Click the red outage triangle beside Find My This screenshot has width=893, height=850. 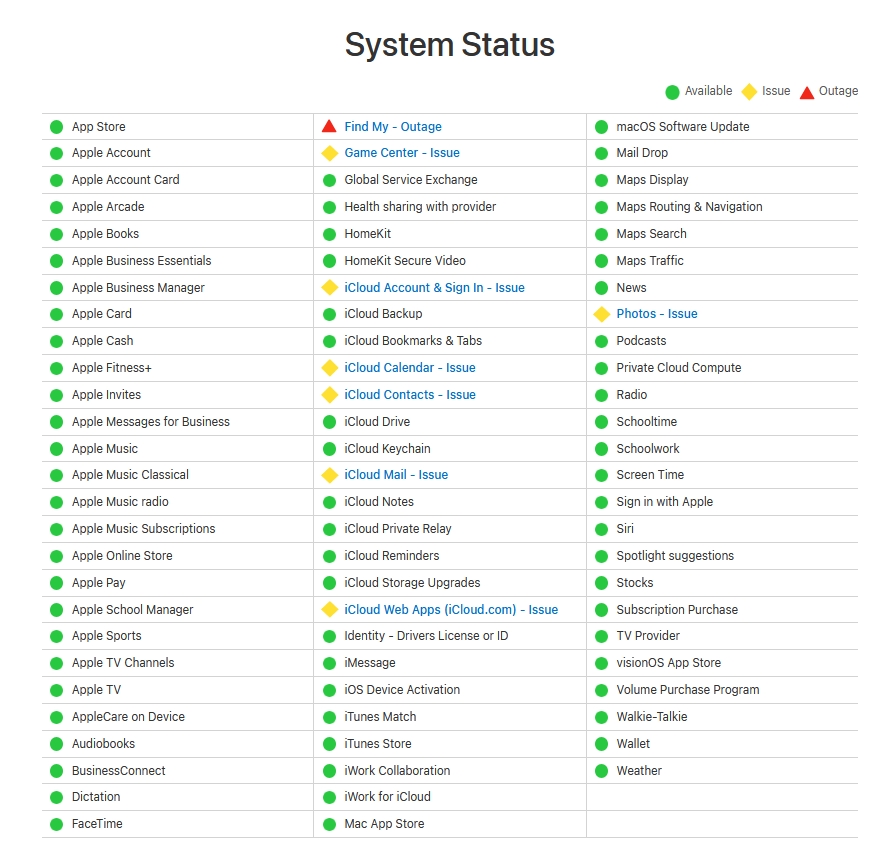(329, 127)
